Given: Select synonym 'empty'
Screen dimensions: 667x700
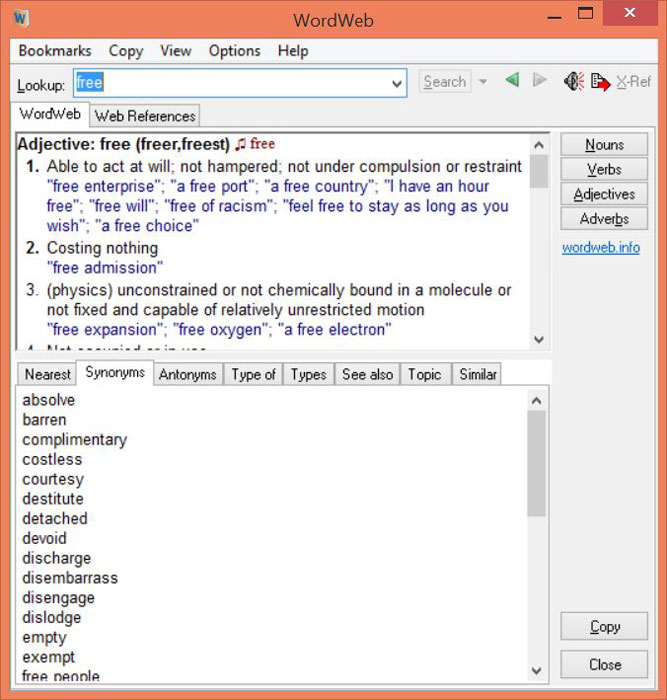Looking at the screenshot, I should click(x=44, y=638).
